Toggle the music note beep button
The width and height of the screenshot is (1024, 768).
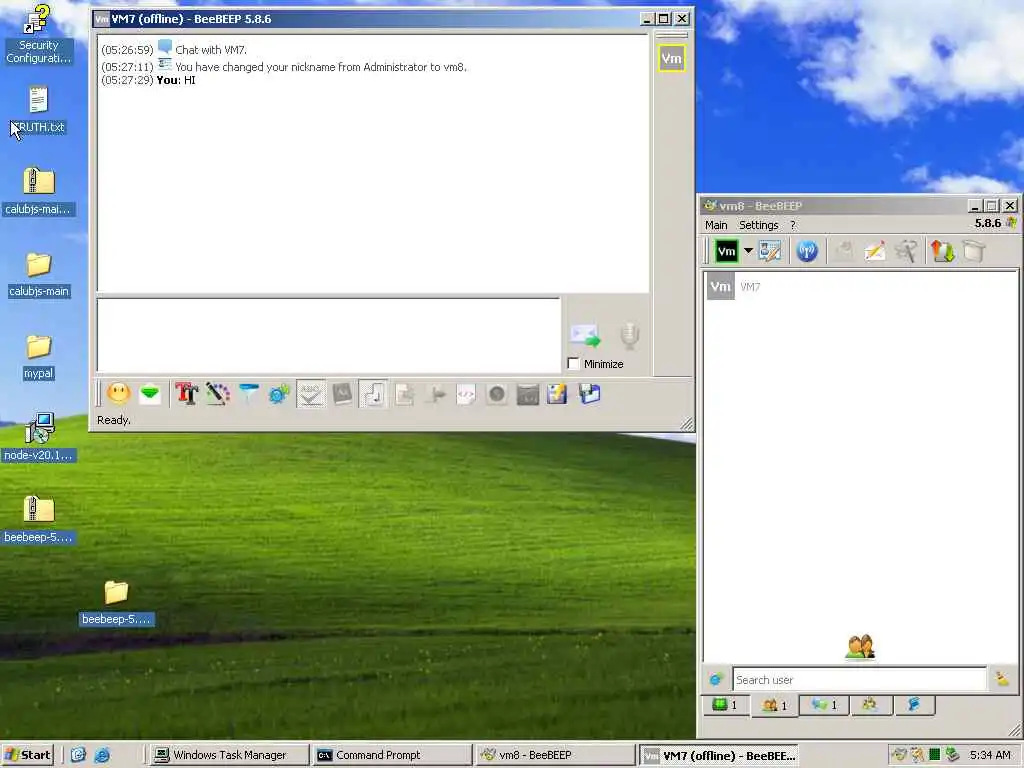point(374,394)
